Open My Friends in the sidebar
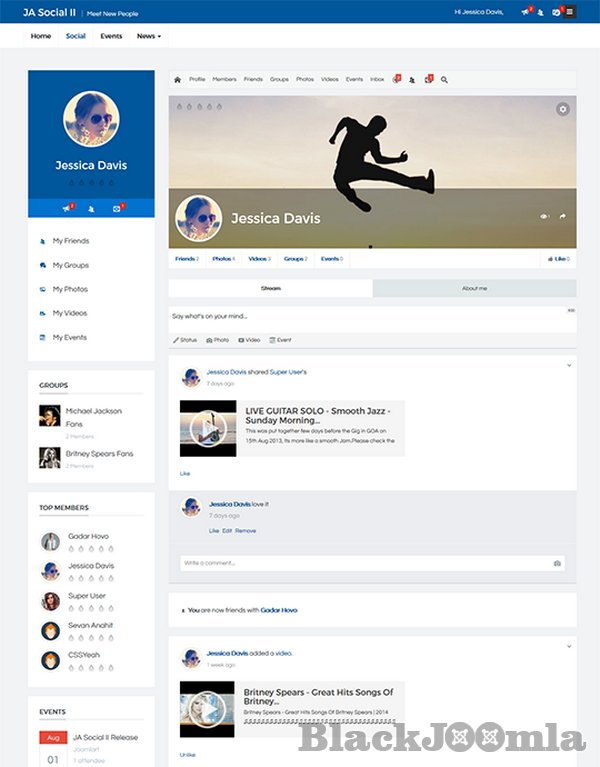Image resolution: width=600 pixels, height=767 pixels. (x=70, y=241)
